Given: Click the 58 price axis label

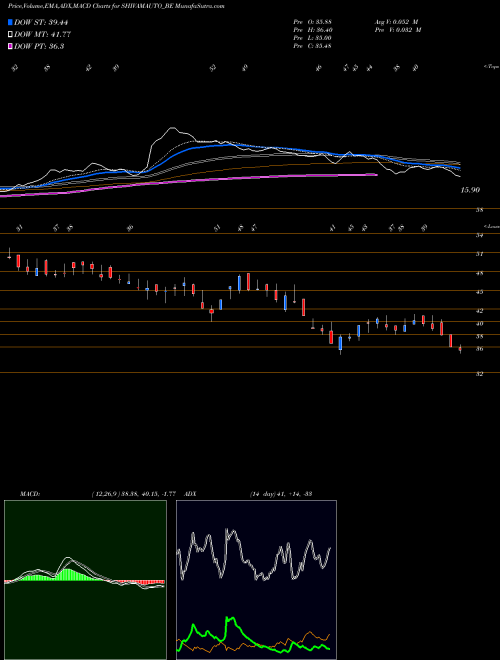Looking at the screenshot, I should click(479, 210).
